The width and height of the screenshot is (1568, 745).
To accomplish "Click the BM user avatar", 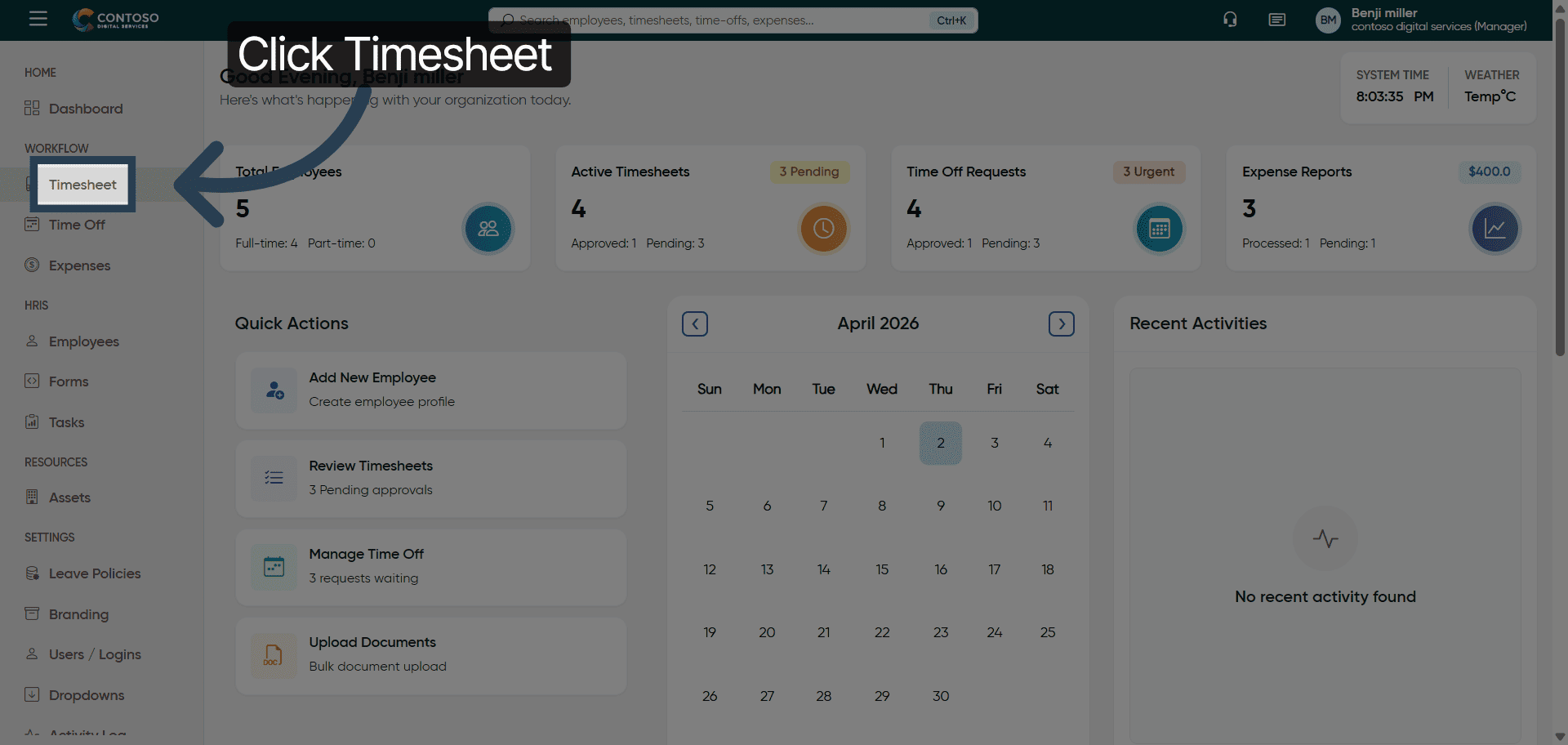I will point(1328,20).
